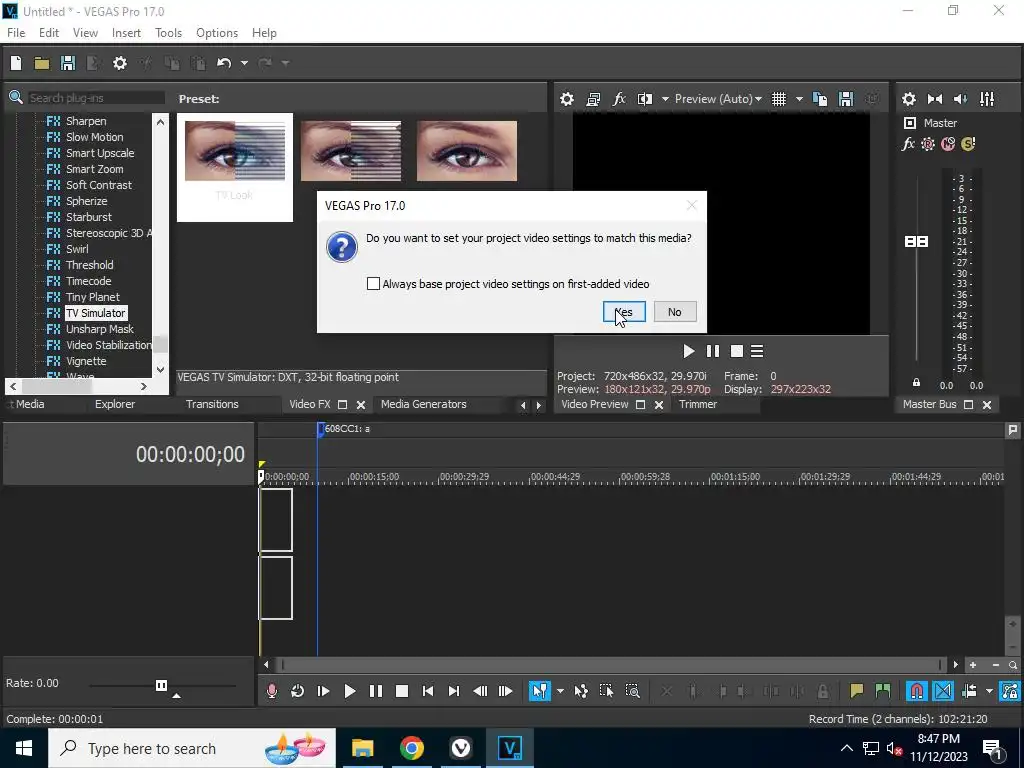Viewport: 1024px width, 768px height.
Task: Show hidden icons in the system tray
Action: (x=846, y=748)
